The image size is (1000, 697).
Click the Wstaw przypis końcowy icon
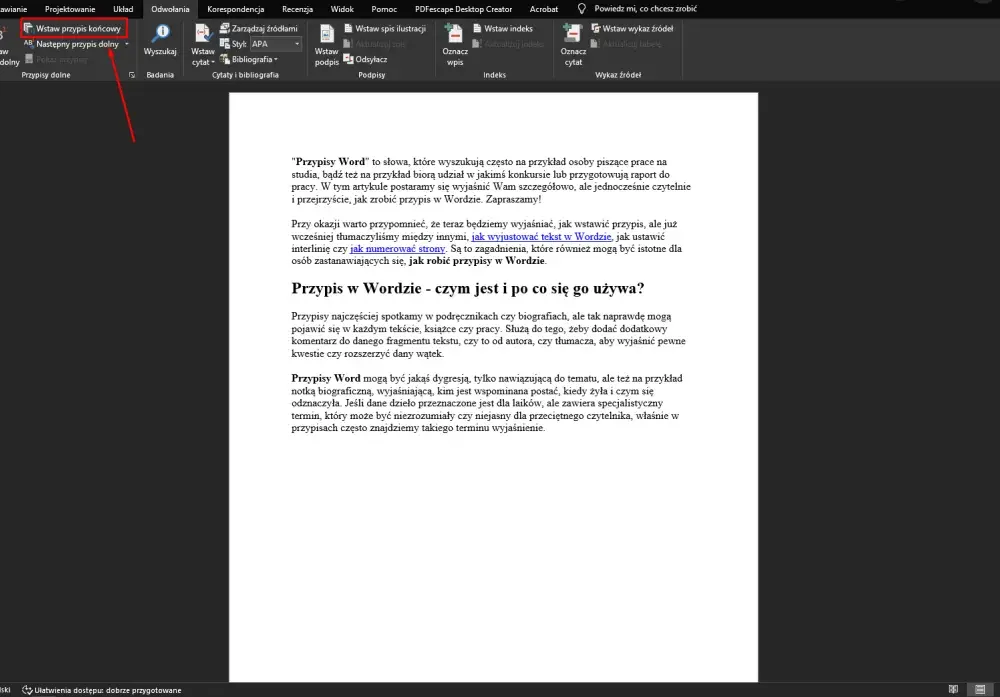pyautogui.click(x=28, y=28)
